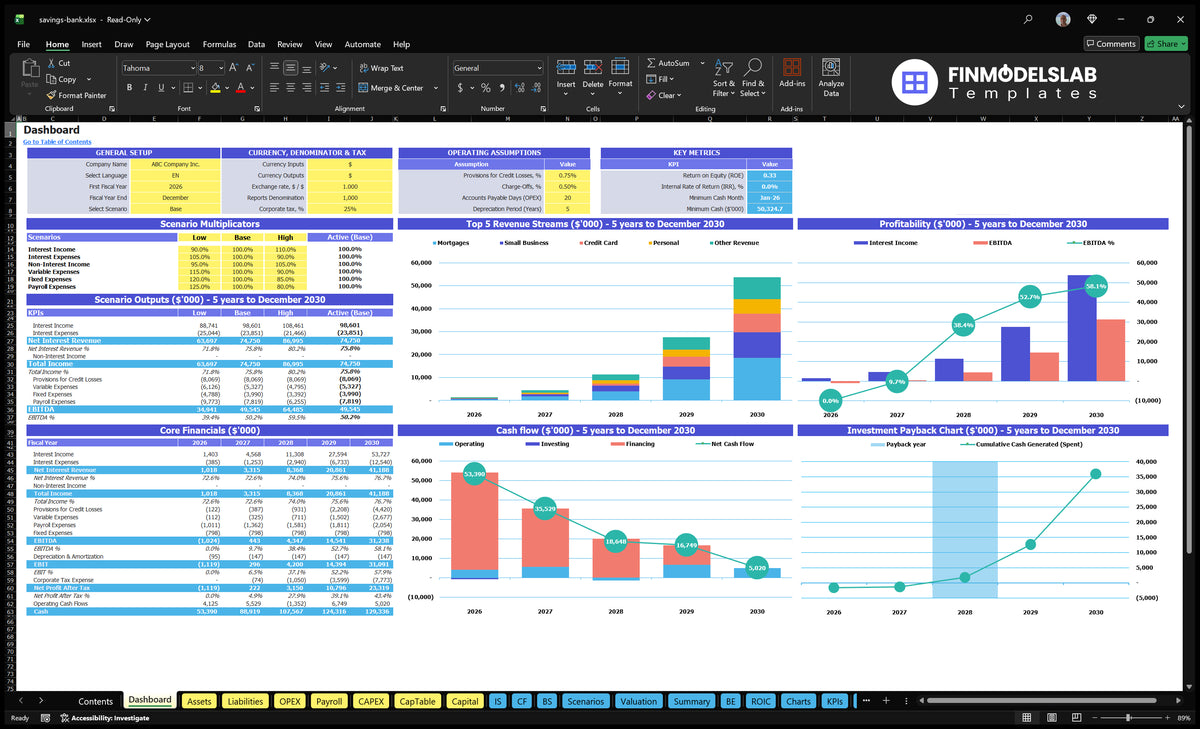This screenshot has width=1200, height=729.
Task: Click AutoSum
Action: tap(667, 63)
